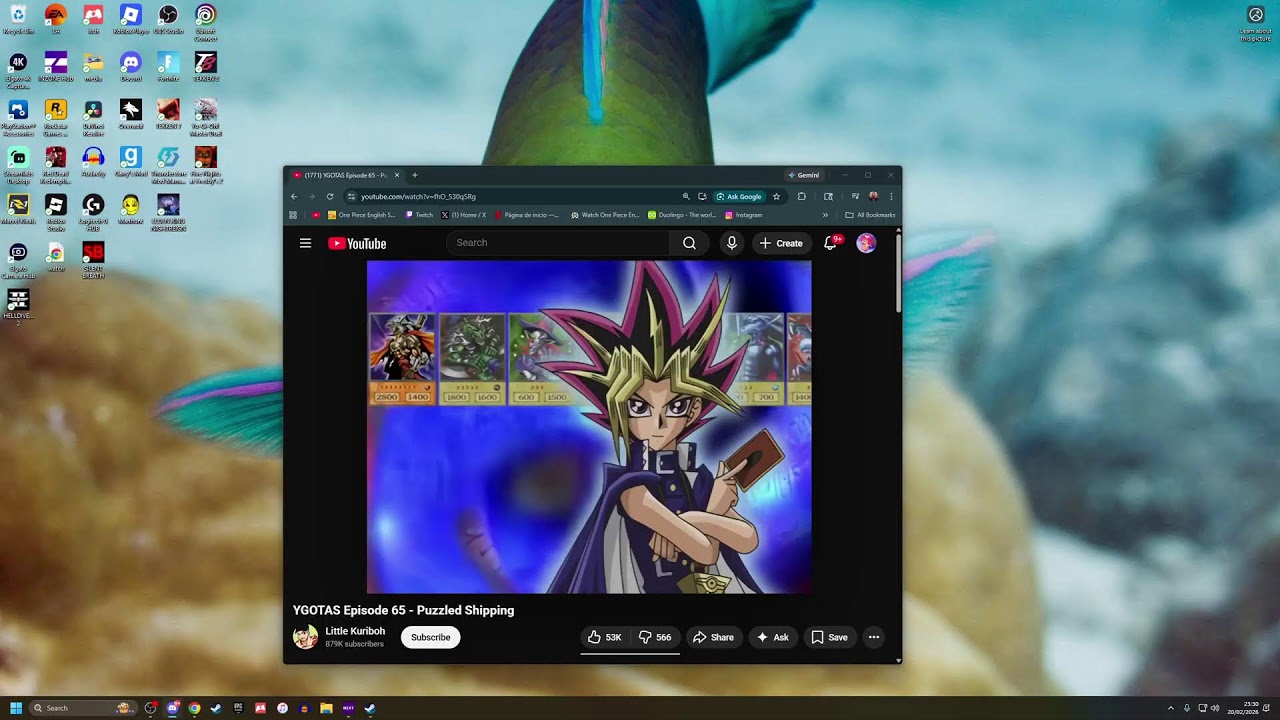Click the Ask Google button in address bar
The height and width of the screenshot is (720, 1280).
click(739, 196)
